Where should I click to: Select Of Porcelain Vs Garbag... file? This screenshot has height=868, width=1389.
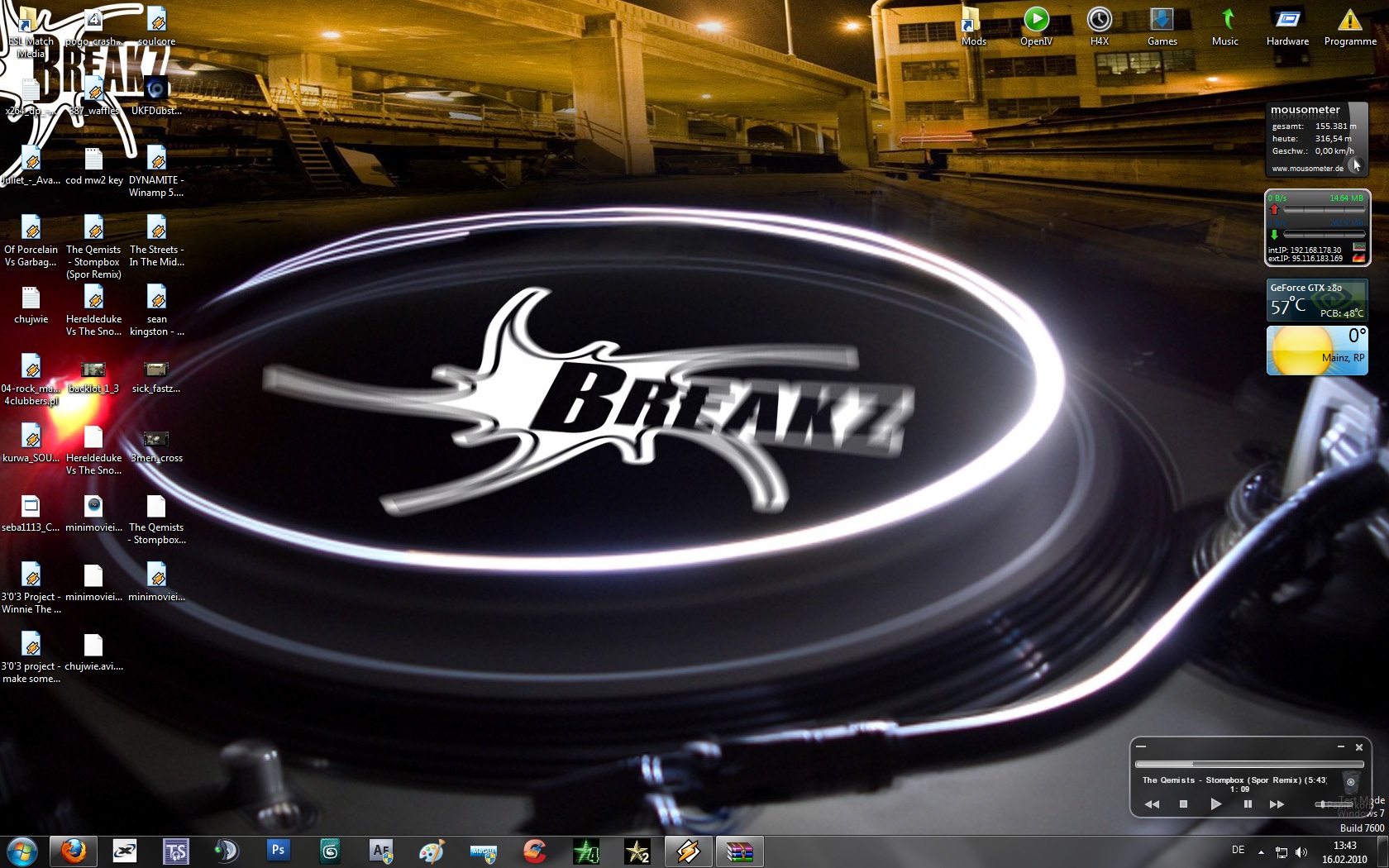coord(31,241)
